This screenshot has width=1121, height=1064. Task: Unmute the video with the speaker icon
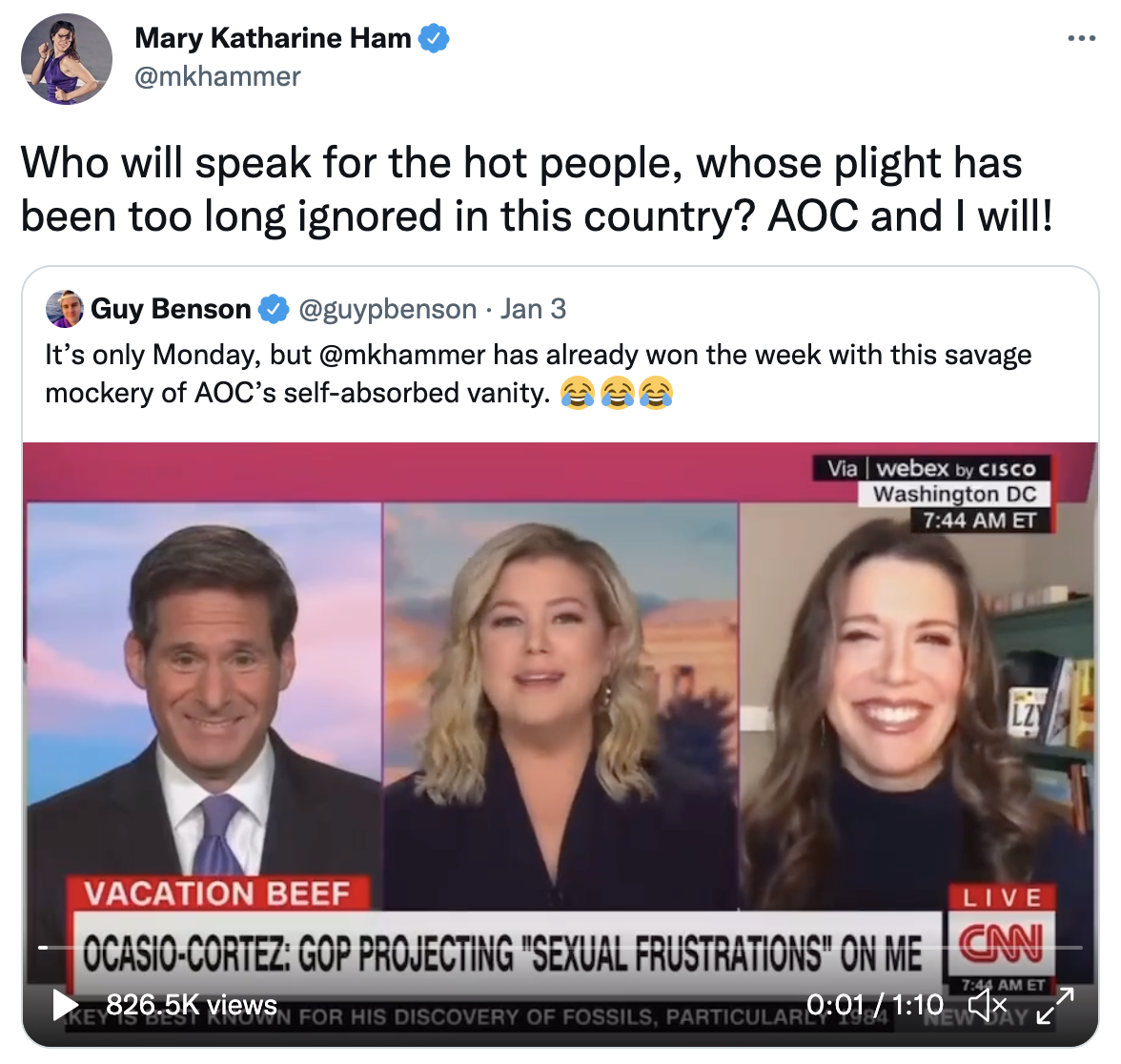[x=988, y=1005]
